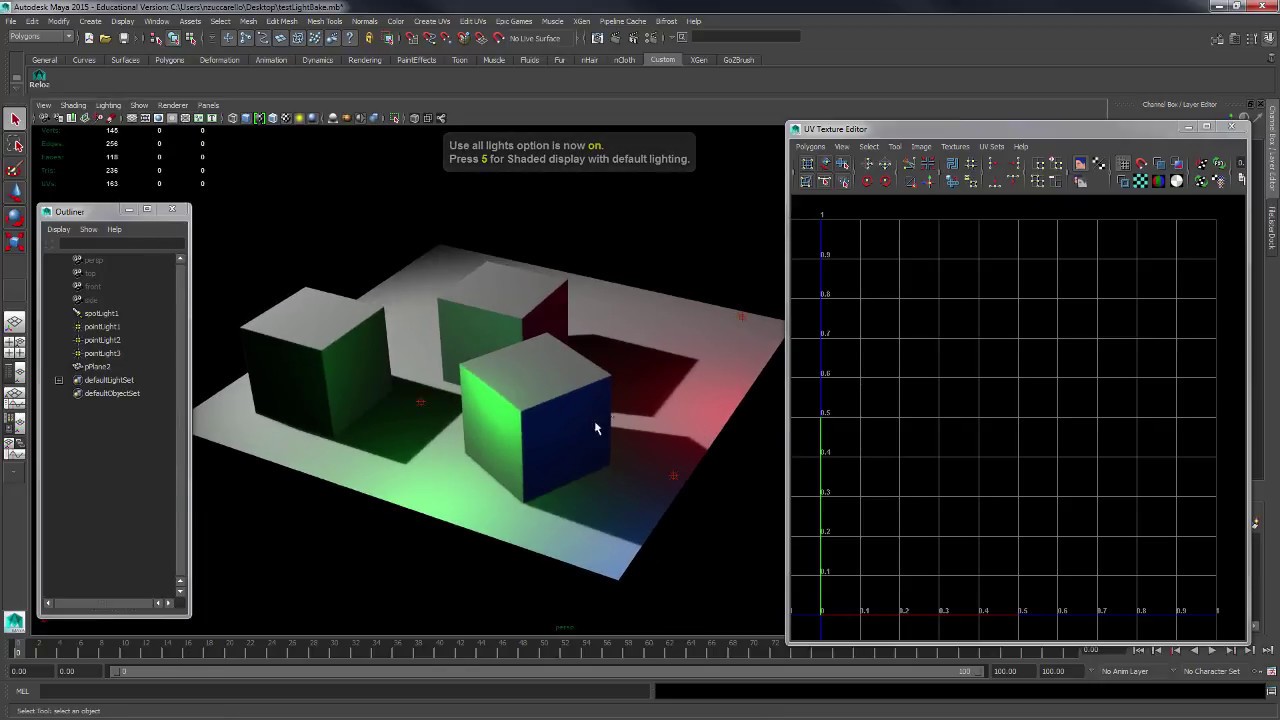Image resolution: width=1280 pixels, height=720 pixels.
Task: Open the Create UVs menu
Action: click(x=431, y=21)
